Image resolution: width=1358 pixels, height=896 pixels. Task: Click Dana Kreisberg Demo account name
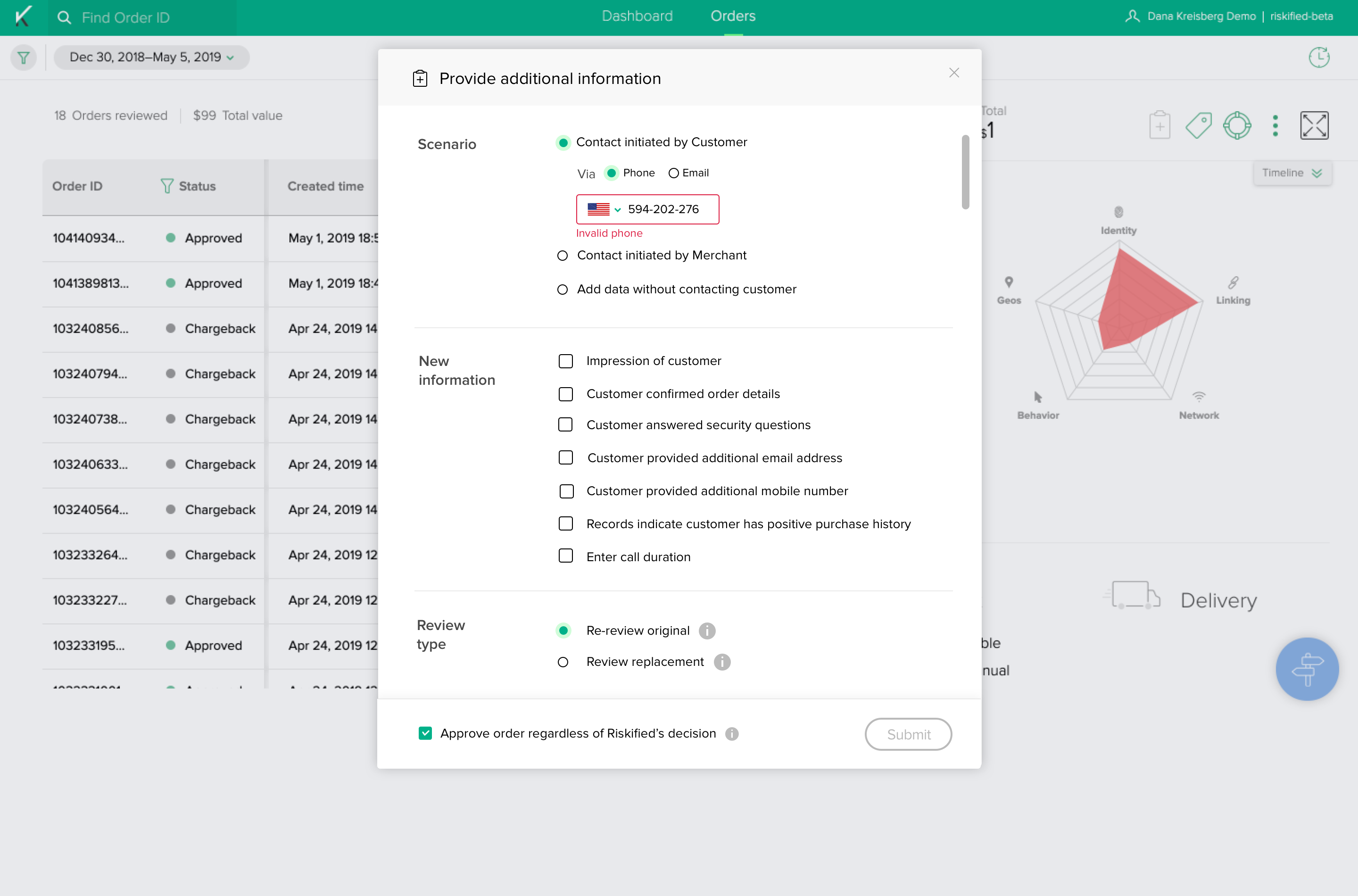(x=1201, y=16)
